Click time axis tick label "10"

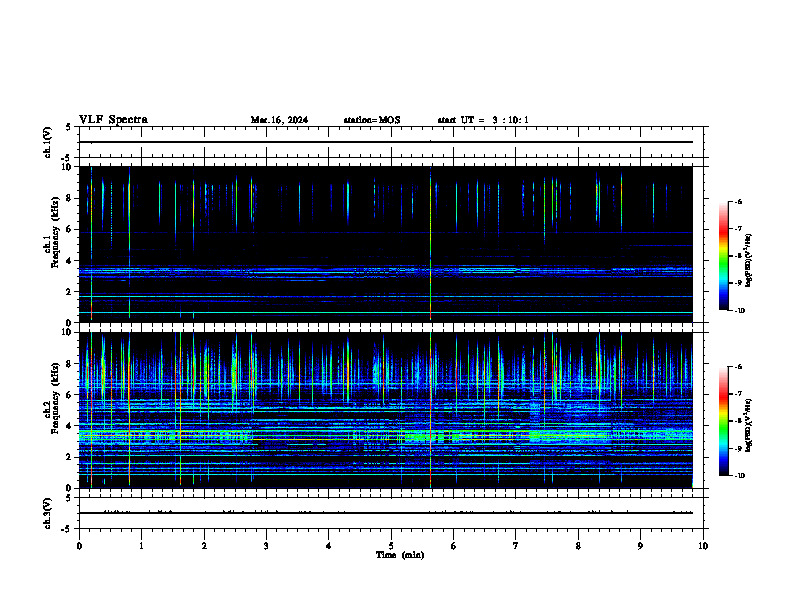(x=703, y=546)
